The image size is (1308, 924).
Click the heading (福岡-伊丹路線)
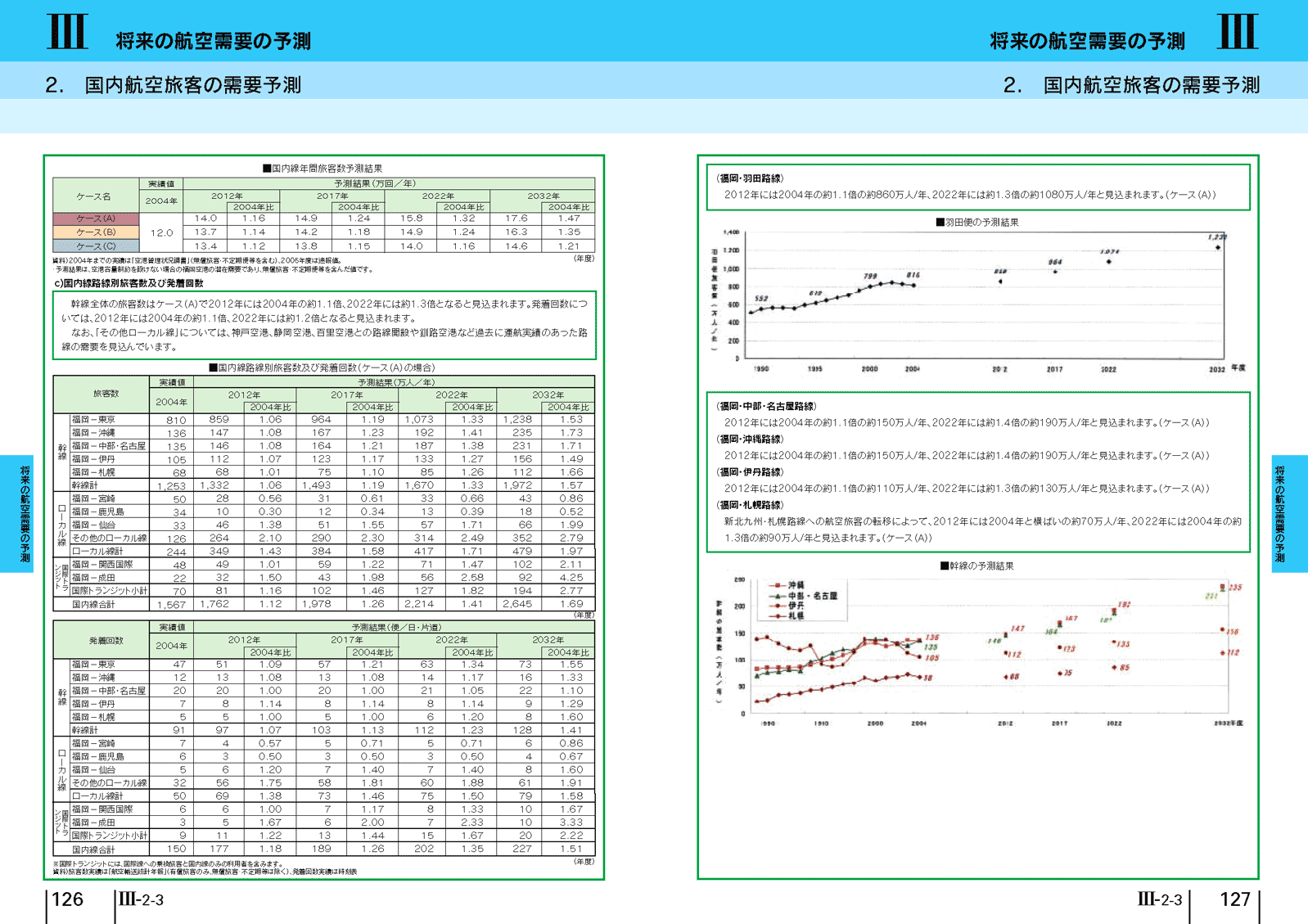coord(751,472)
